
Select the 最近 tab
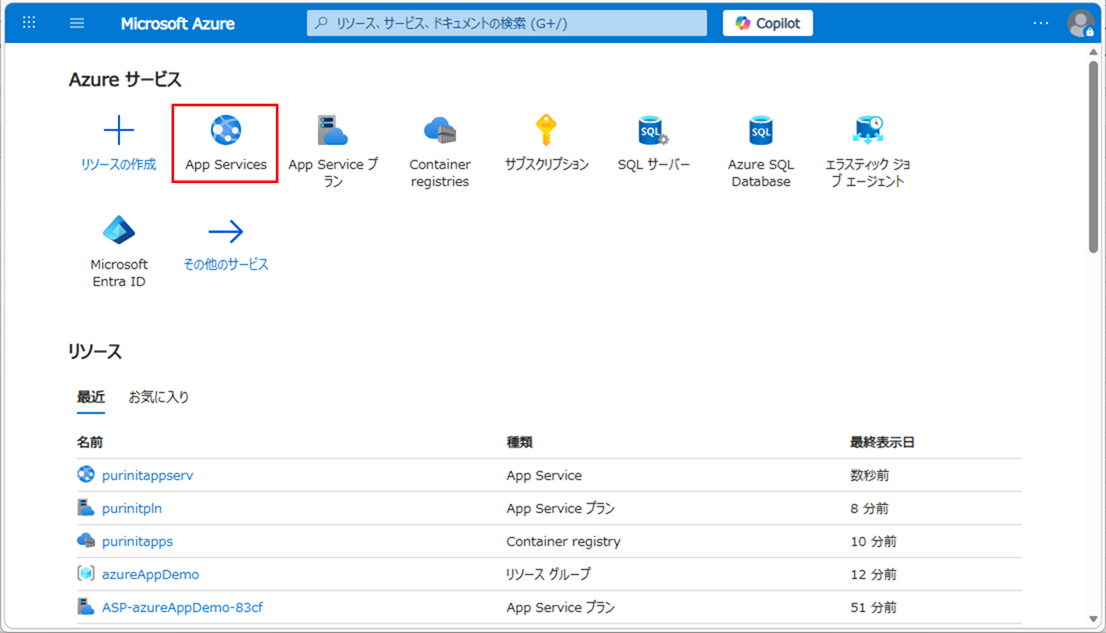92,397
